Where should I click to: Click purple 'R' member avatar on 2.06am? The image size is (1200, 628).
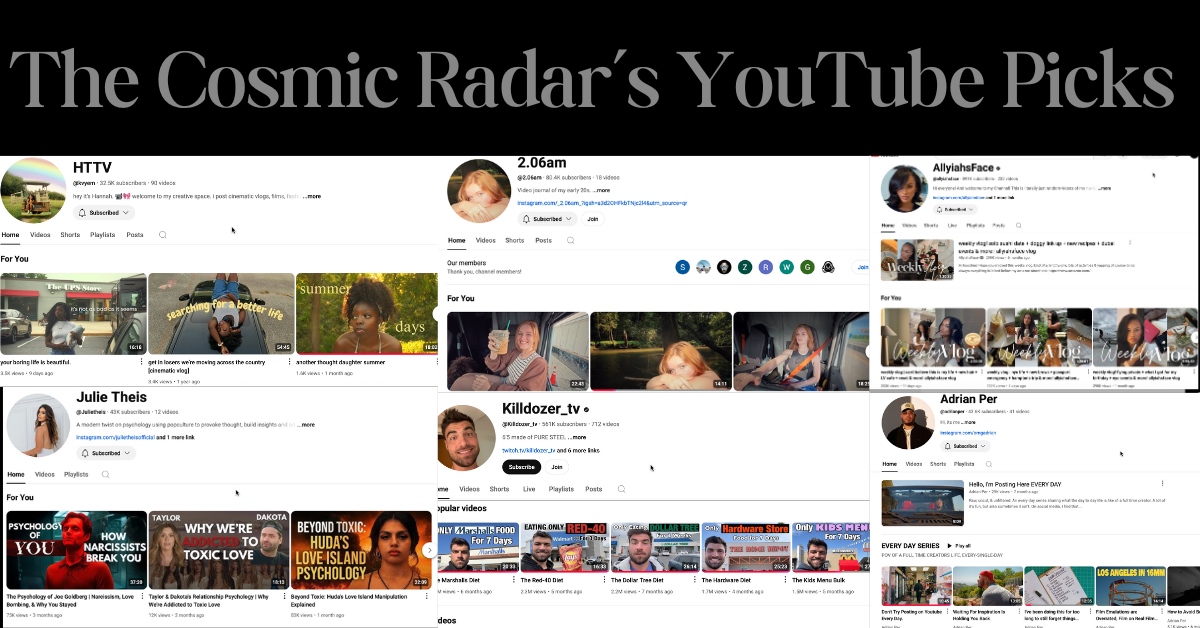pyautogui.click(x=765, y=267)
